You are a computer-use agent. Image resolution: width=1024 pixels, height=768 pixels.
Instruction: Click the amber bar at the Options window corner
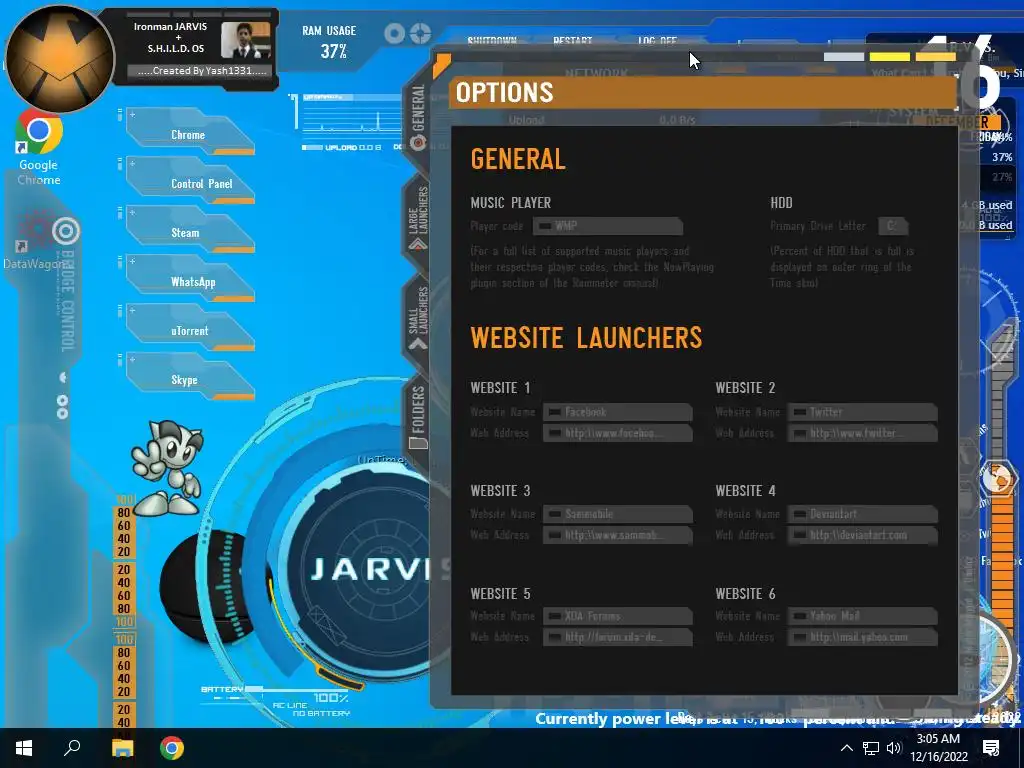click(936, 57)
